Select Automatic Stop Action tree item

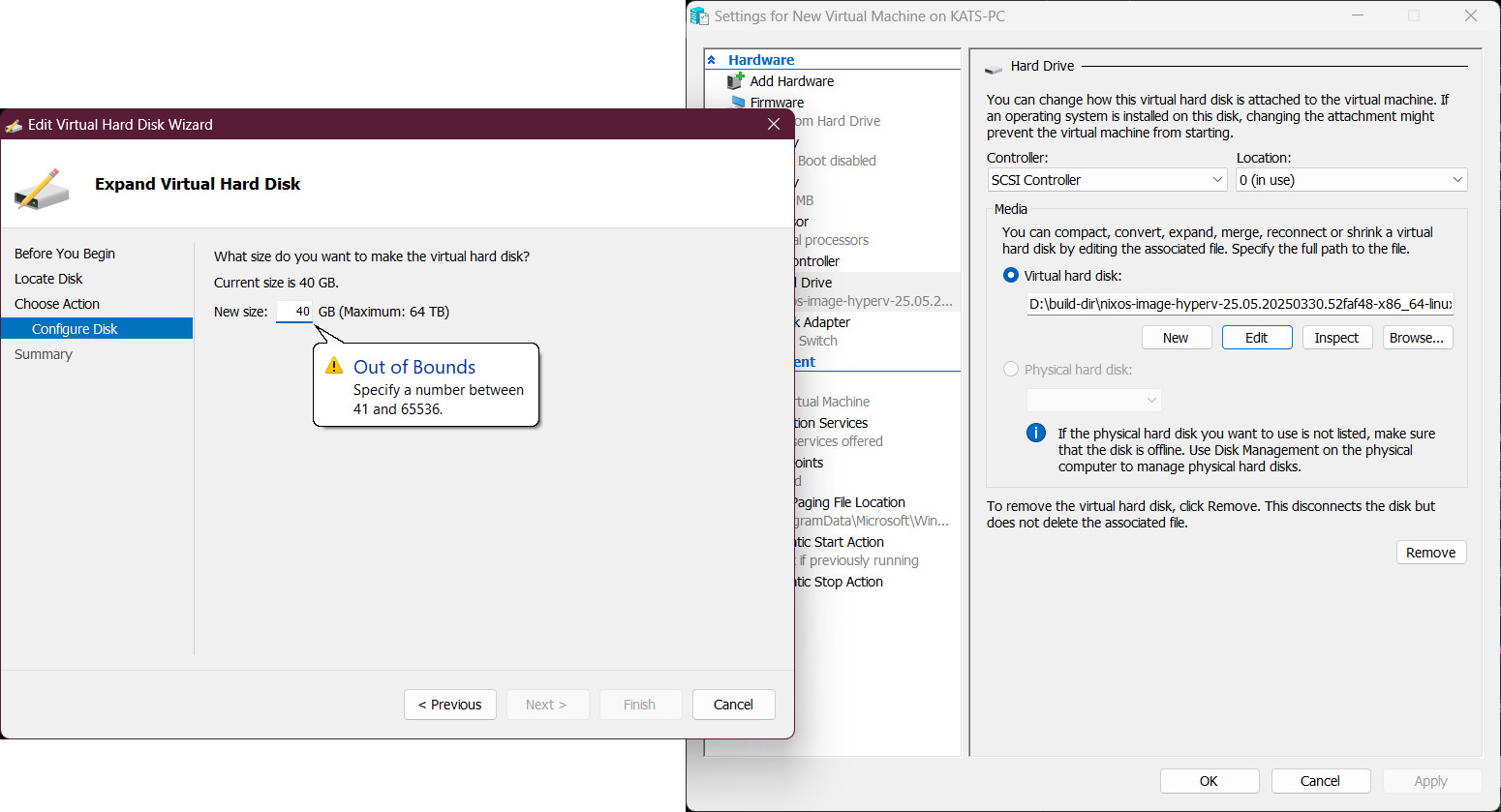pyautogui.click(x=840, y=582)
